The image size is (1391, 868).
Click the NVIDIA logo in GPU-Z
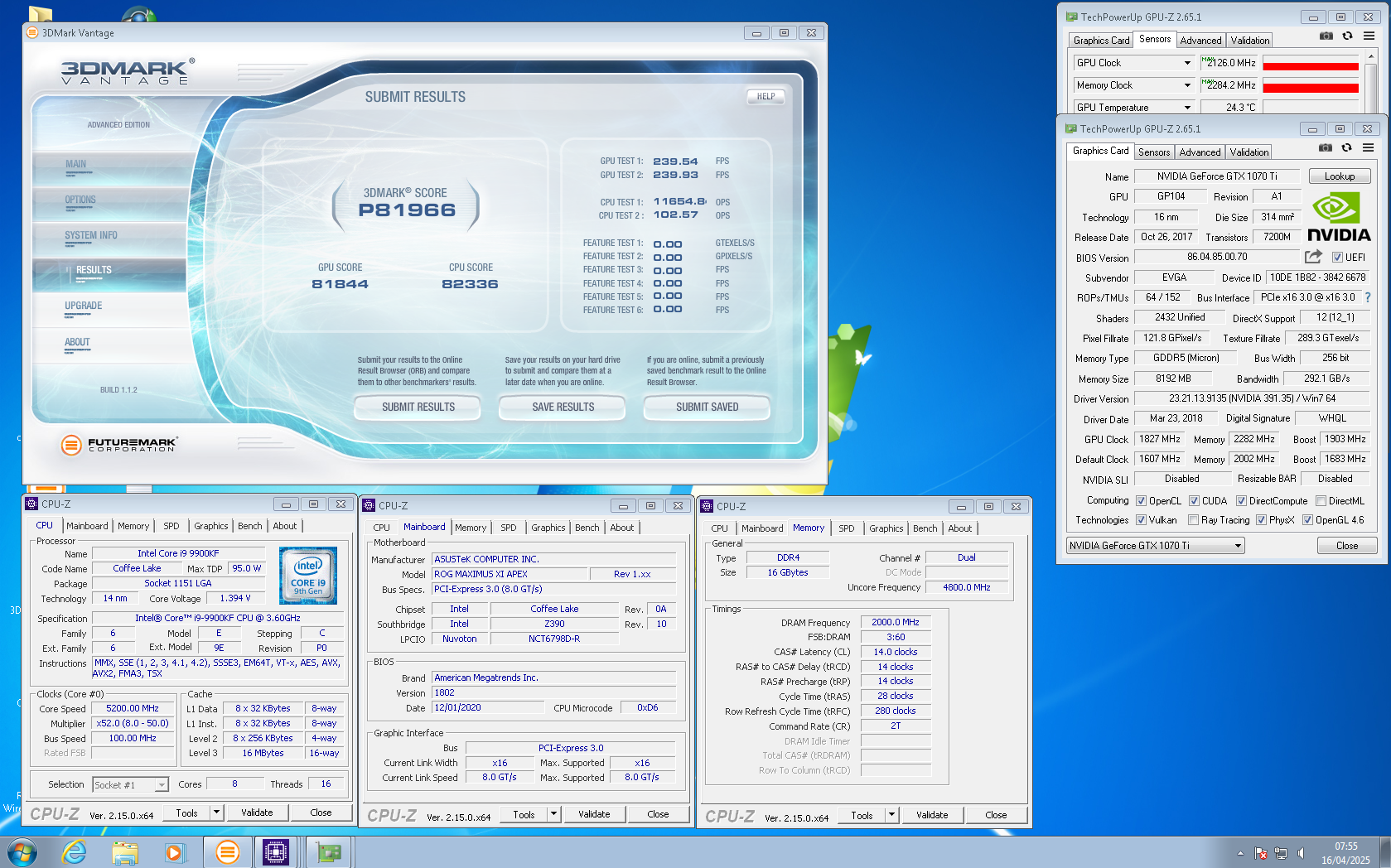(1338, 217)
